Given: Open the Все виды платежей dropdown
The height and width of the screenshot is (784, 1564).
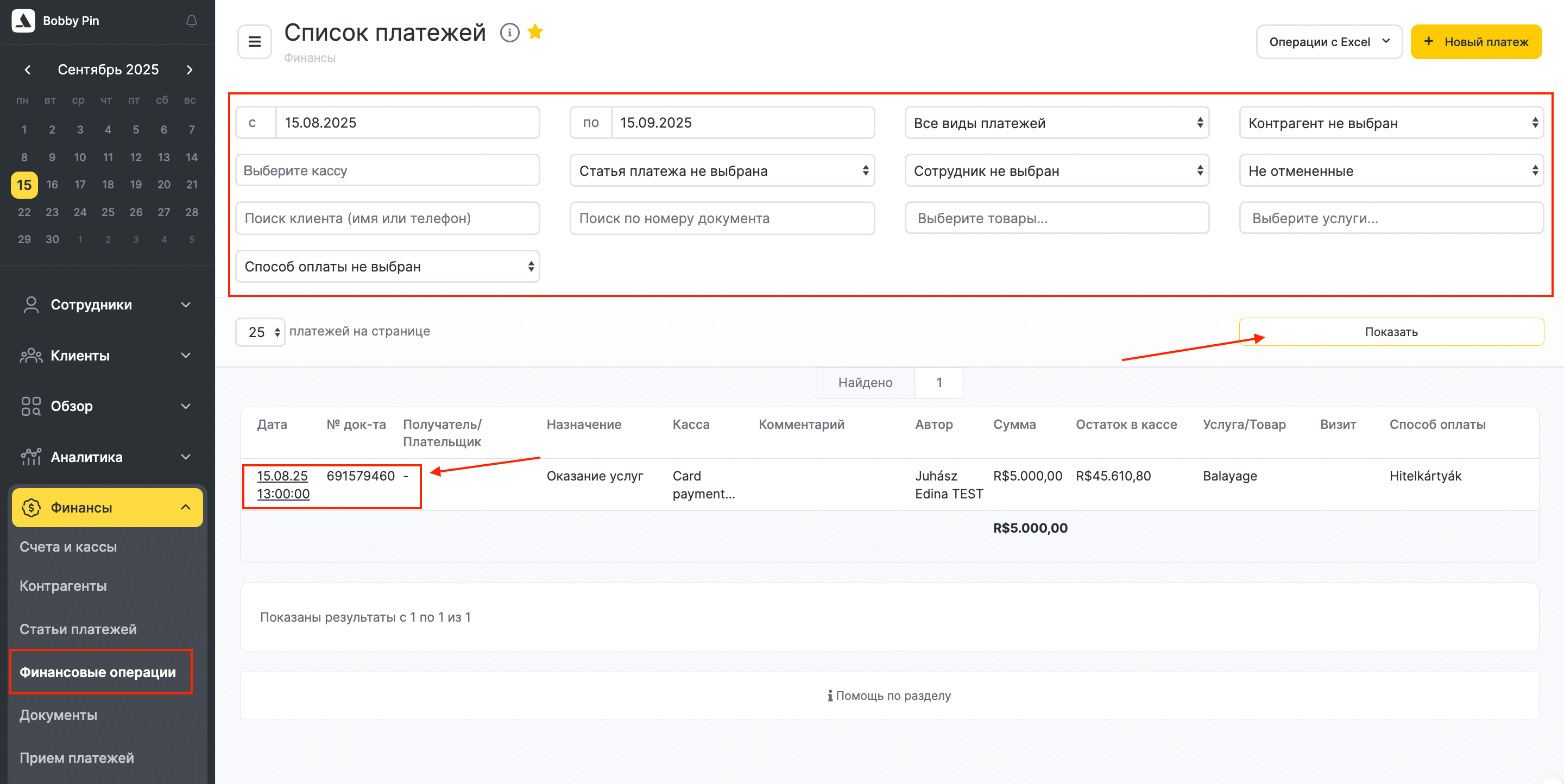Looking at the screenshot, I should point(1056,123).
